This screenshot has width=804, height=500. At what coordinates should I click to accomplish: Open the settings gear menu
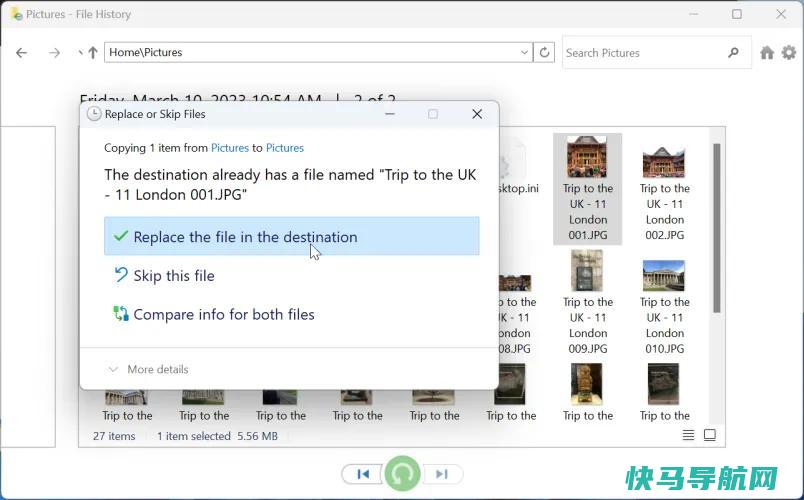point(789,52)
